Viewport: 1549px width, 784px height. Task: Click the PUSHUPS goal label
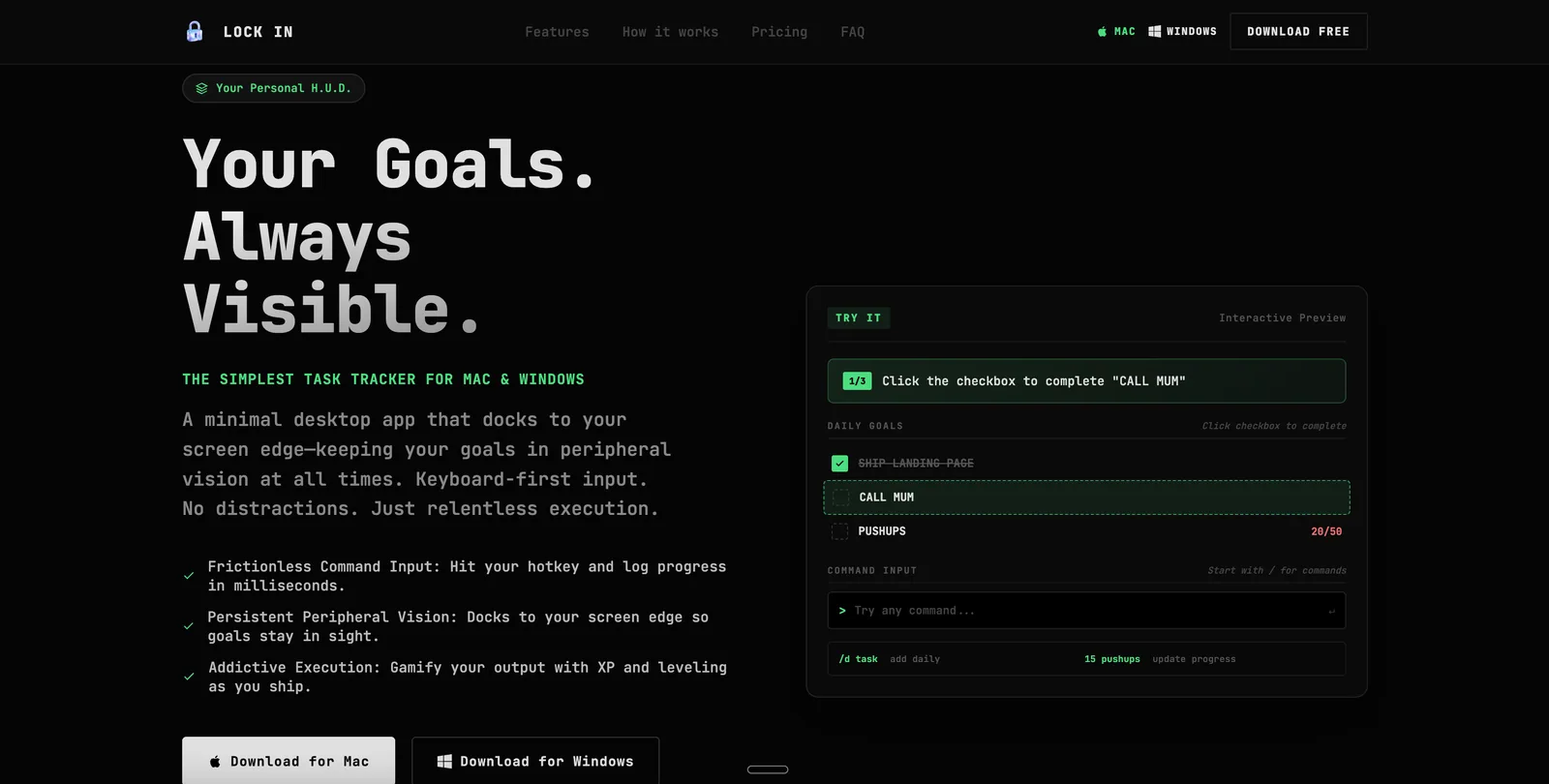pos(882,531)
